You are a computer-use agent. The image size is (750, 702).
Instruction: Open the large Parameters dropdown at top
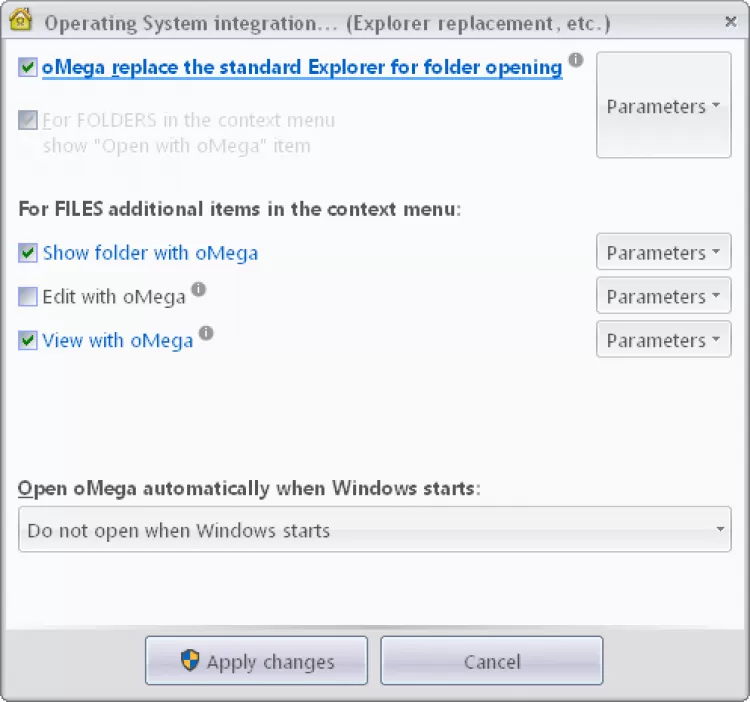point(663,106)
